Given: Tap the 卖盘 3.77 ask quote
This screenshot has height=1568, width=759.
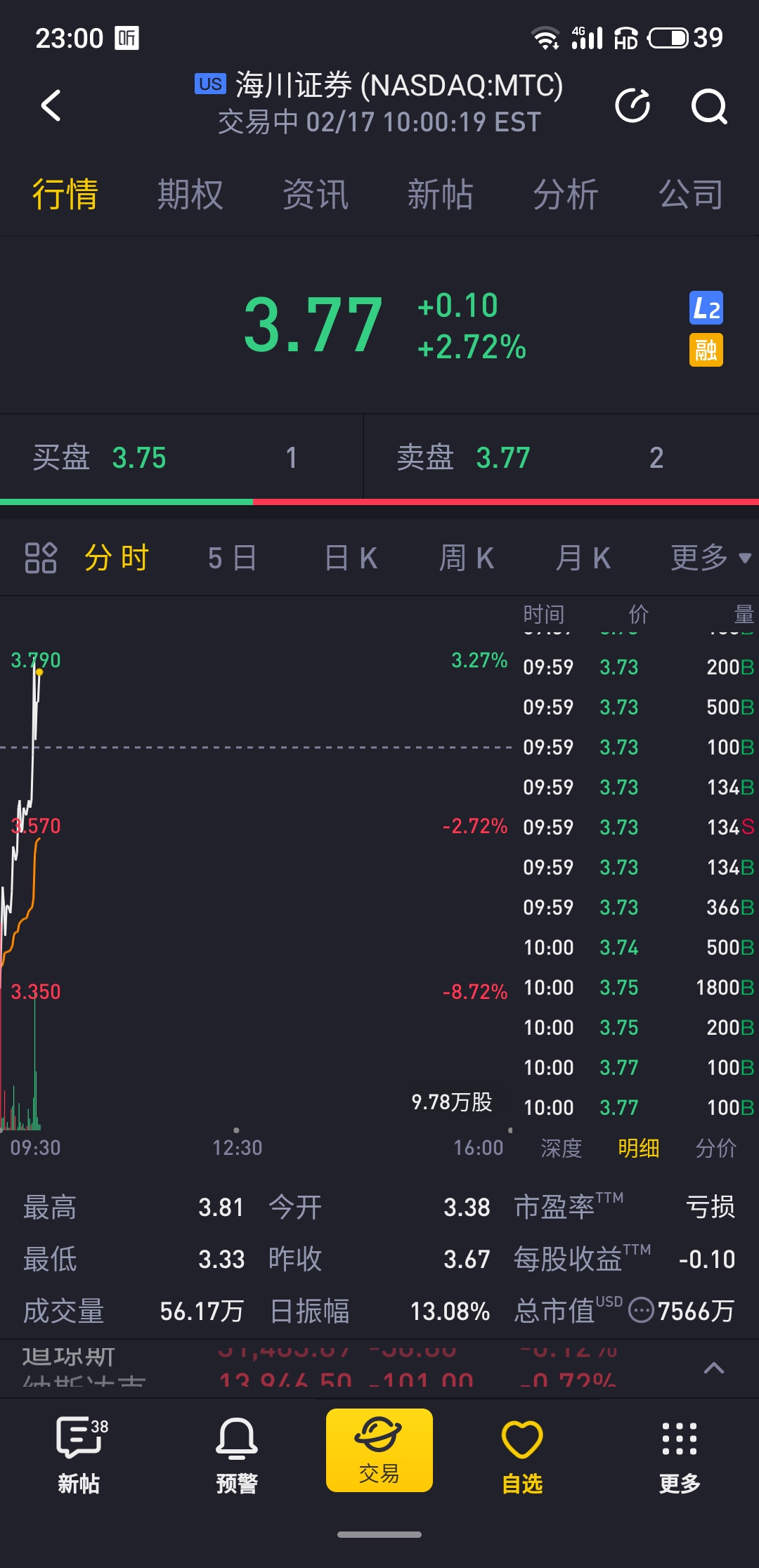Looking at the screenshot, I should coord(562,457).
